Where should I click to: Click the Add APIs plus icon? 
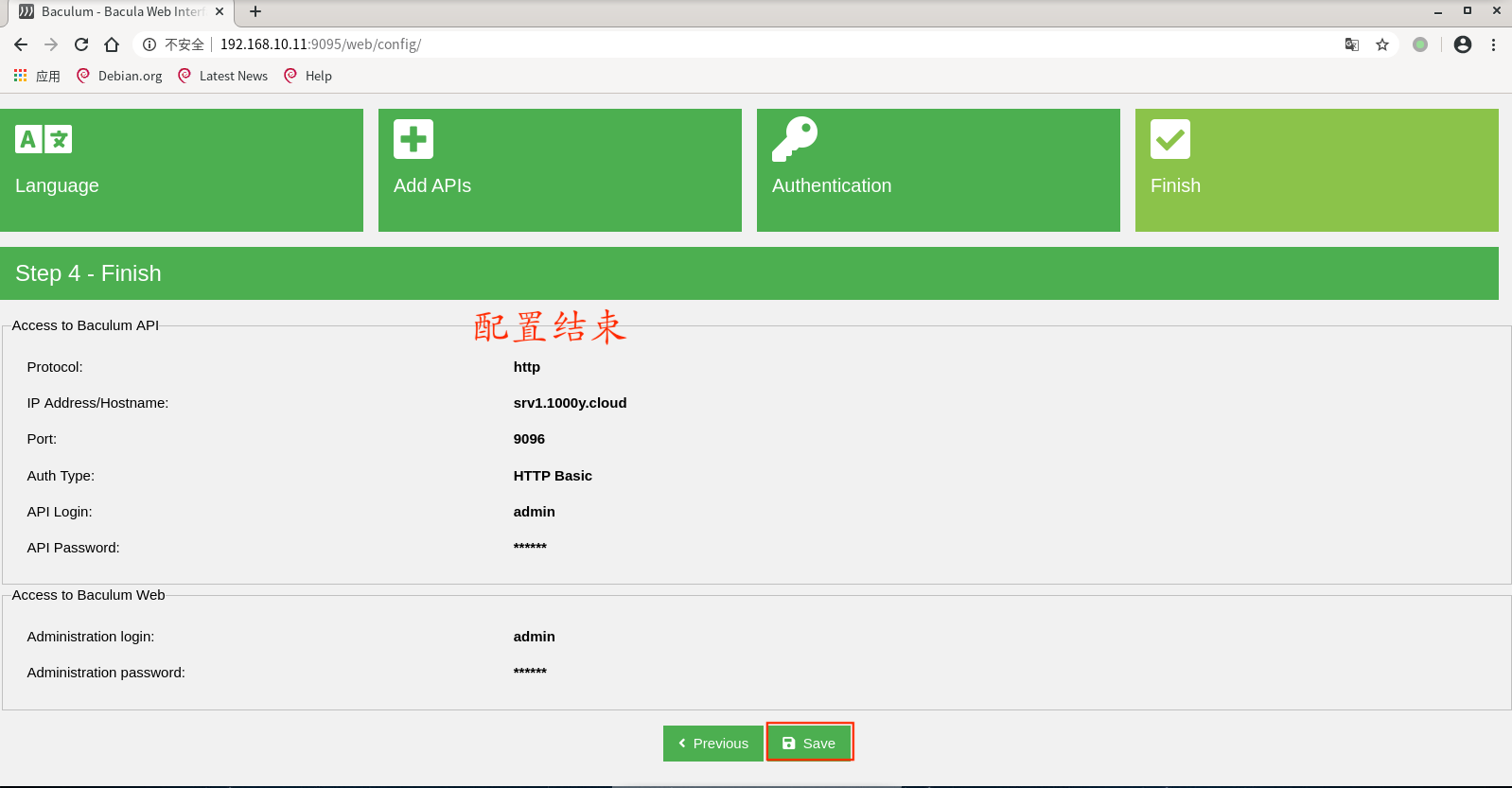(x=413, y=139)
